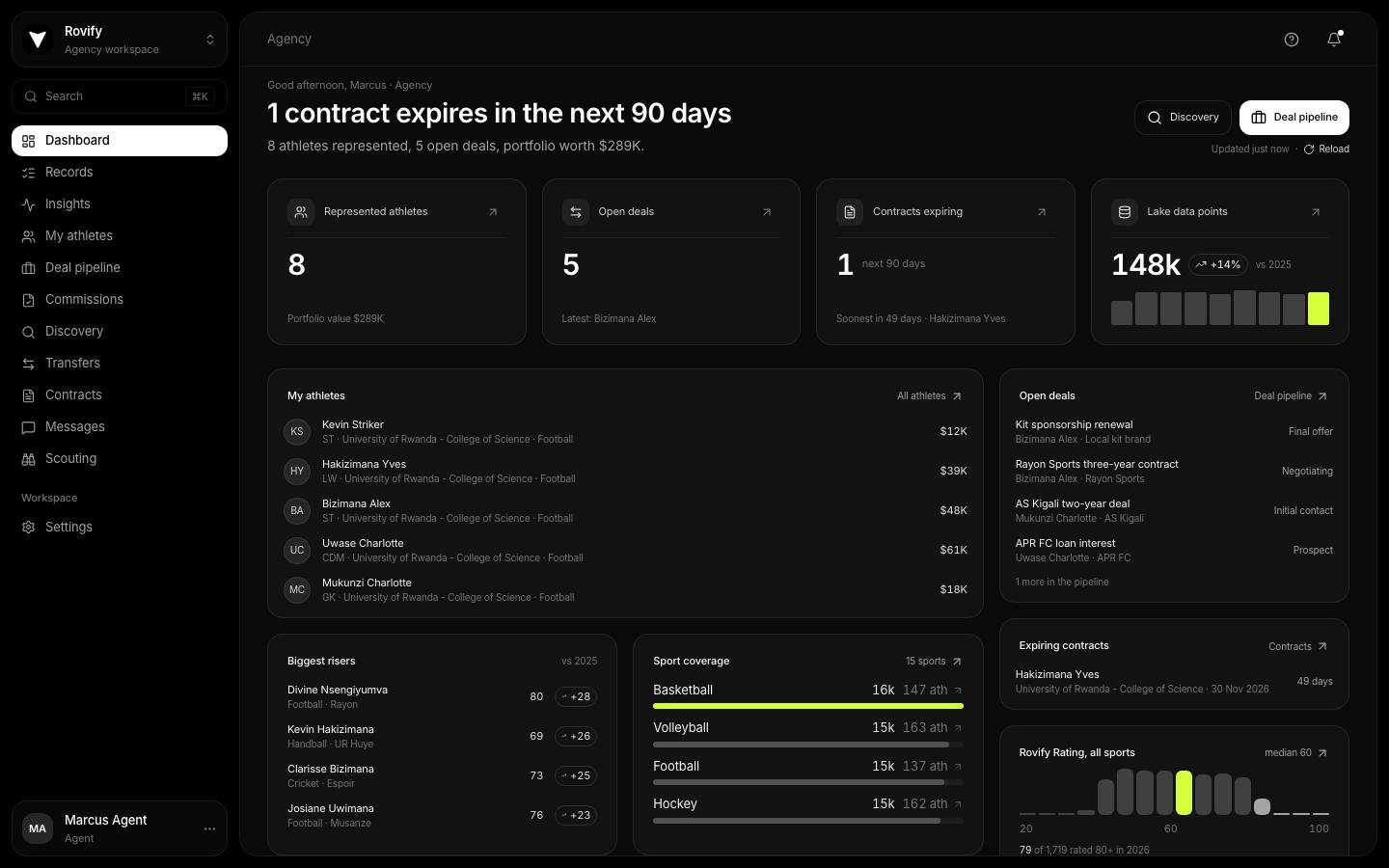Click the Hockey row arrow icon
1389x868 pixels.
[958, 804]
